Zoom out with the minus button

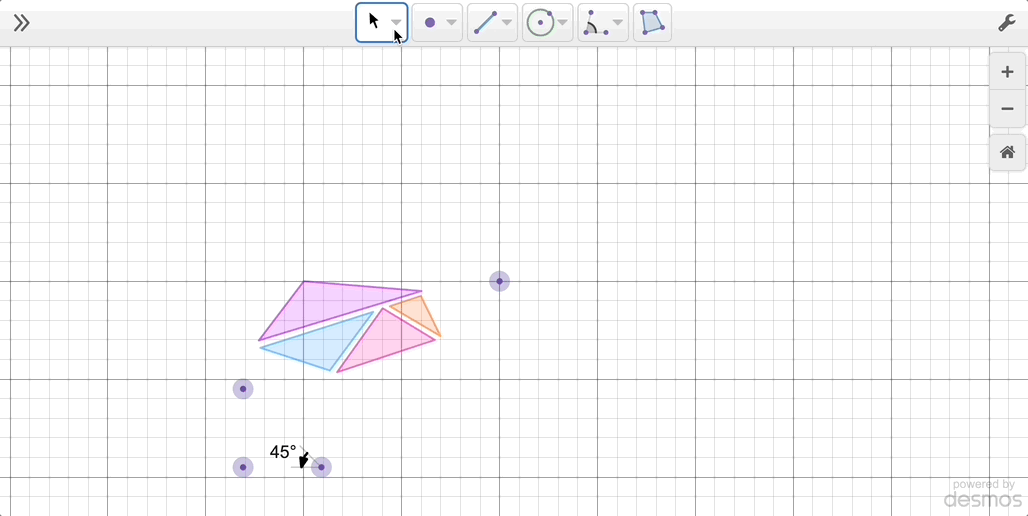coord(1007,109)
